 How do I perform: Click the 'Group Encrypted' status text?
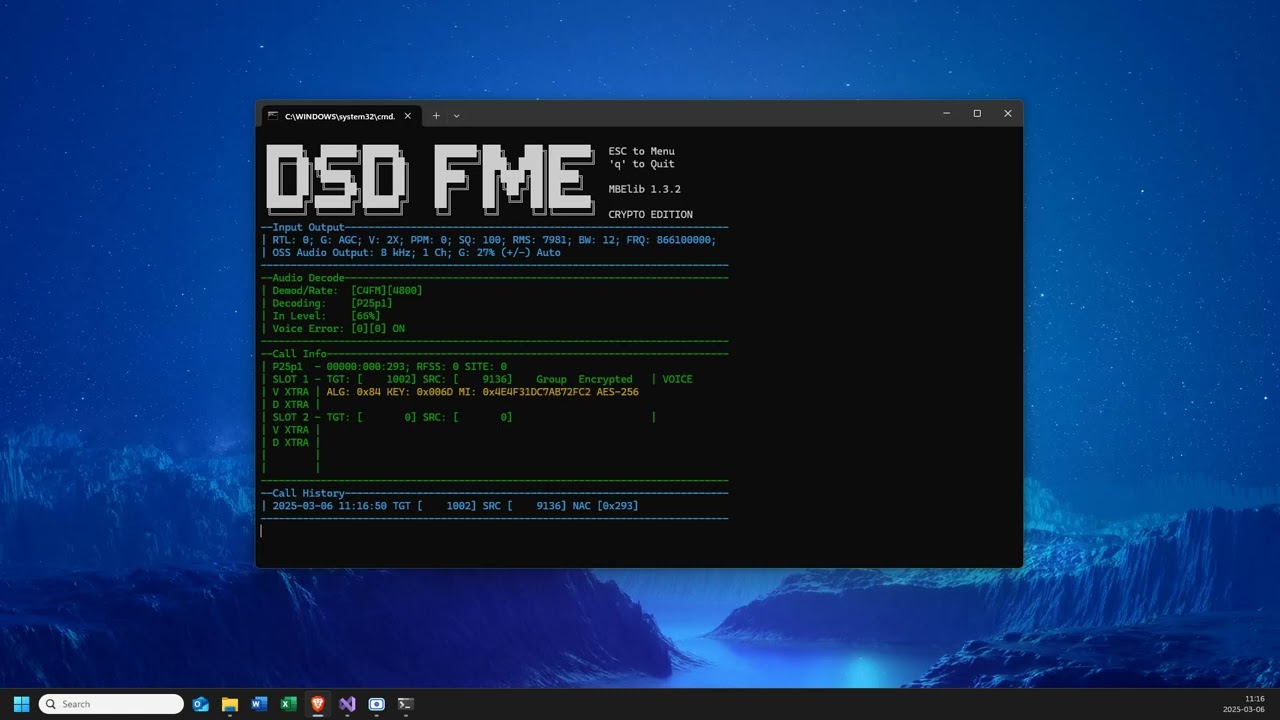pyautogui.click(x=585, y=380)
